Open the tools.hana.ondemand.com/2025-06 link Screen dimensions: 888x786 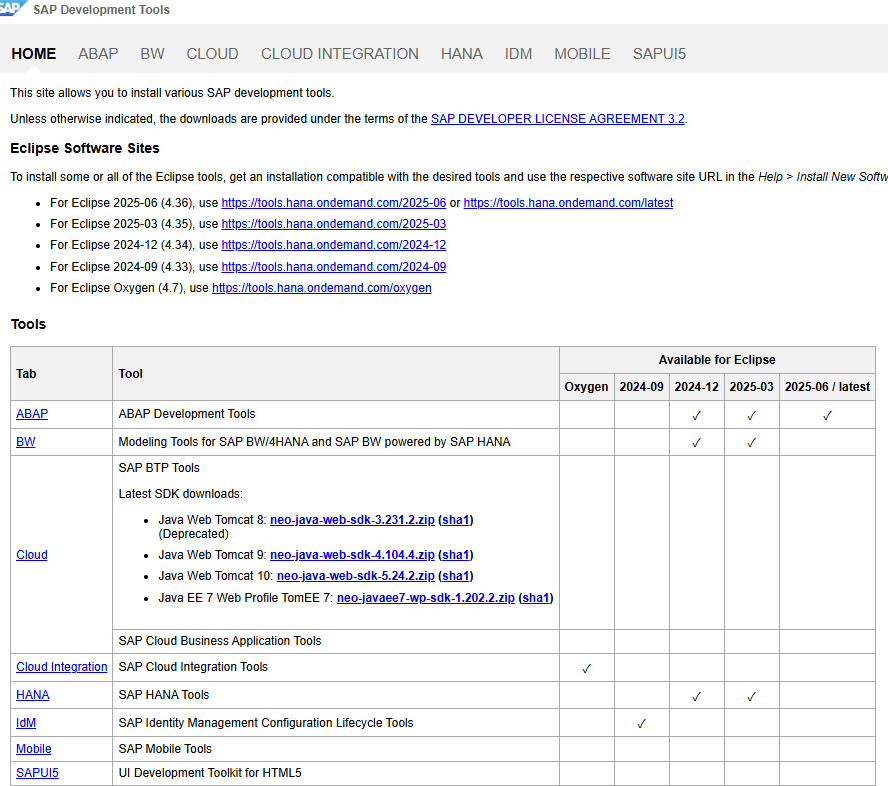[334, 203]
